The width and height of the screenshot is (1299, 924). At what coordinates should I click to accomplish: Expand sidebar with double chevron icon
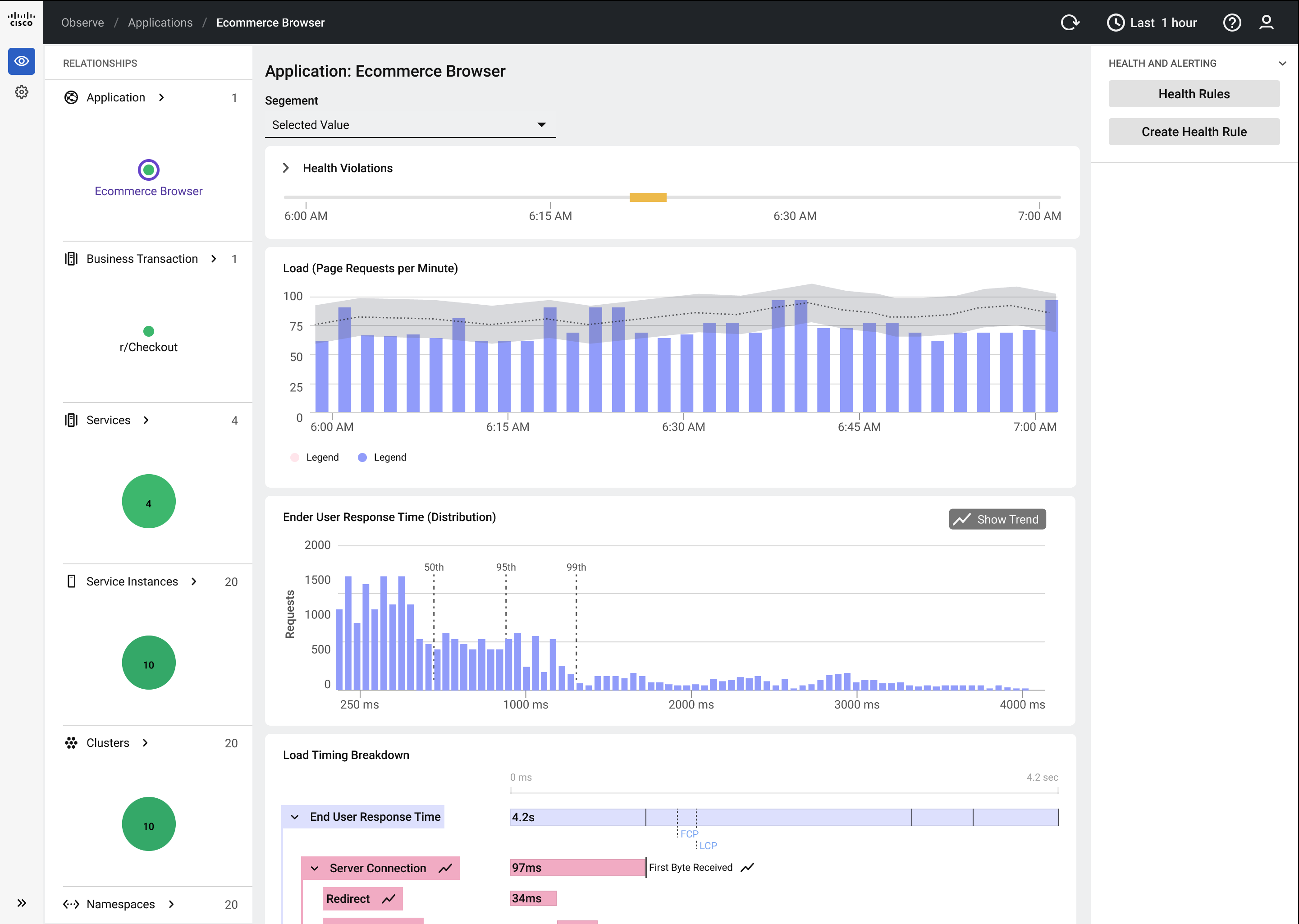(22, 903)
